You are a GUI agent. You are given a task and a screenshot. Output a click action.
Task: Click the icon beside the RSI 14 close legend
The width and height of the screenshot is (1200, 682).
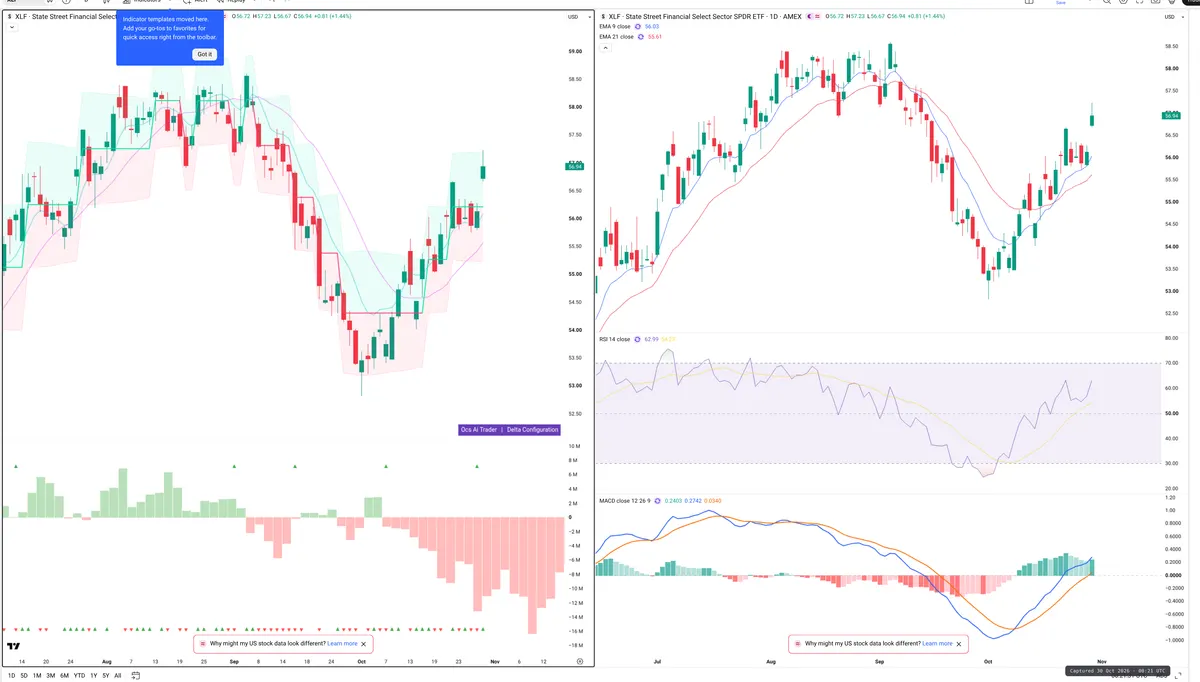coord(637,339)
